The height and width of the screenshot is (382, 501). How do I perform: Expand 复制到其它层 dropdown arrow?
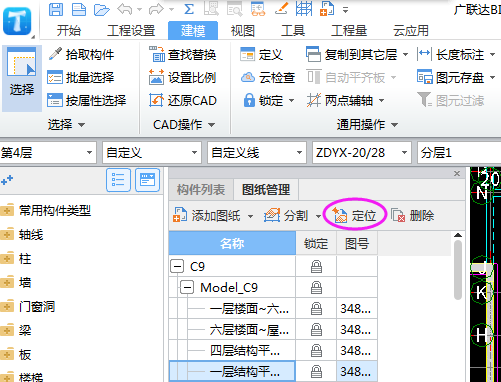pyautogui.click(x=405, y=55)
